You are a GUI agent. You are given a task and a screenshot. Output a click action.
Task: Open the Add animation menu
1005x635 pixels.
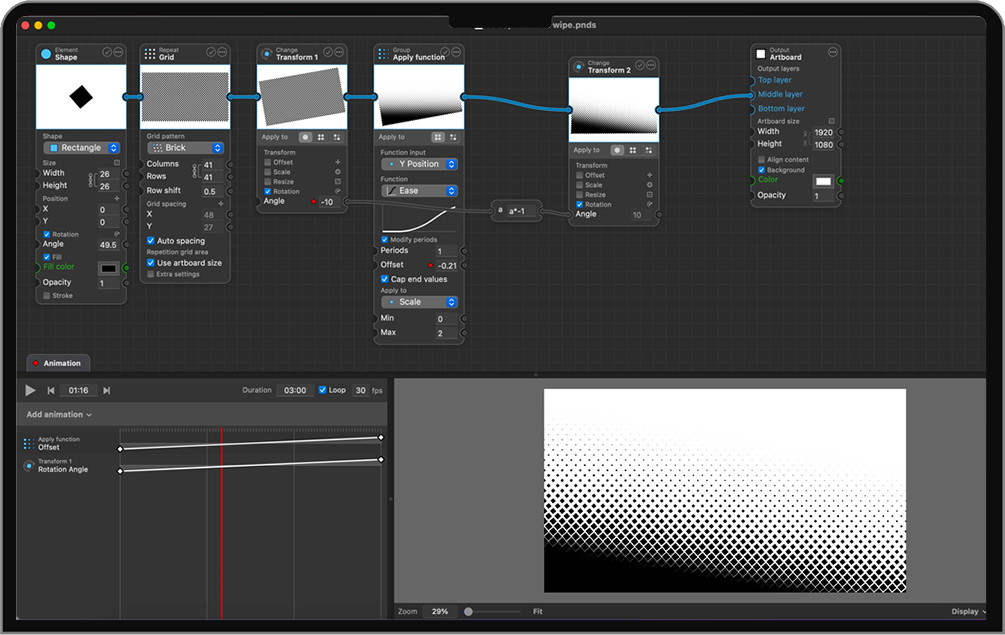tap(59, 415)
